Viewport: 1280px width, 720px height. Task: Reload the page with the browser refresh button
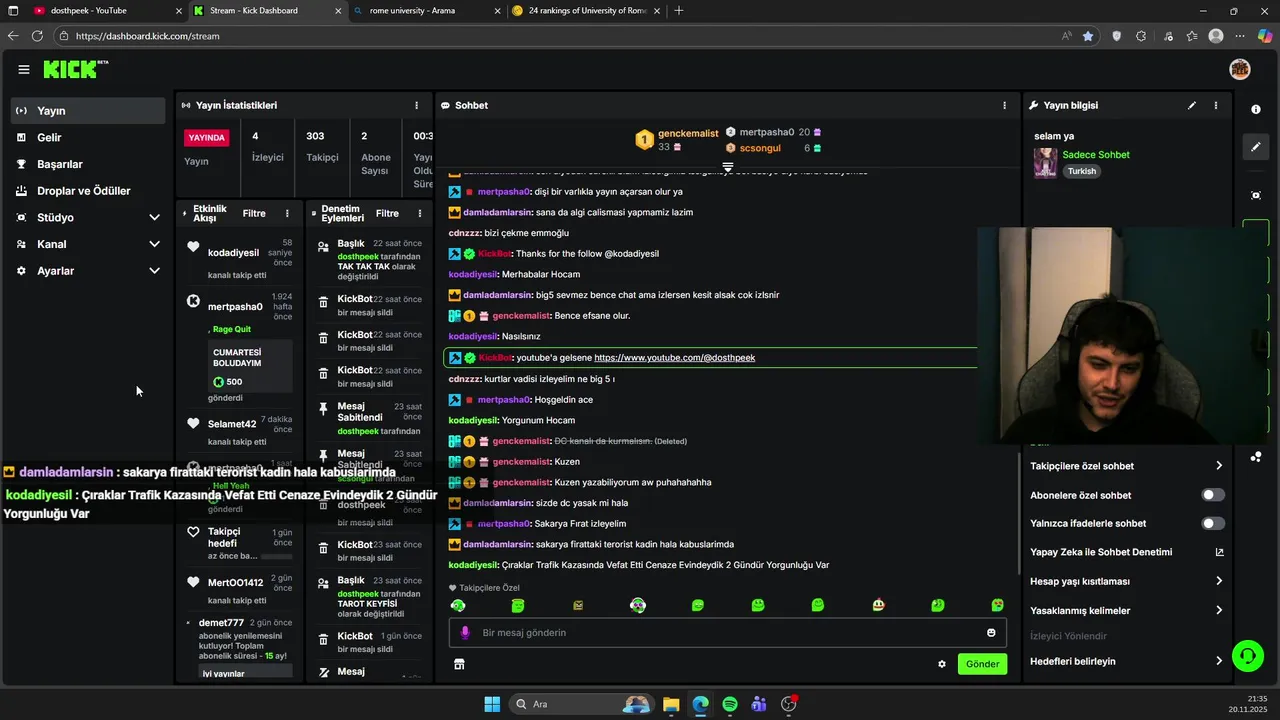[37, 36]
